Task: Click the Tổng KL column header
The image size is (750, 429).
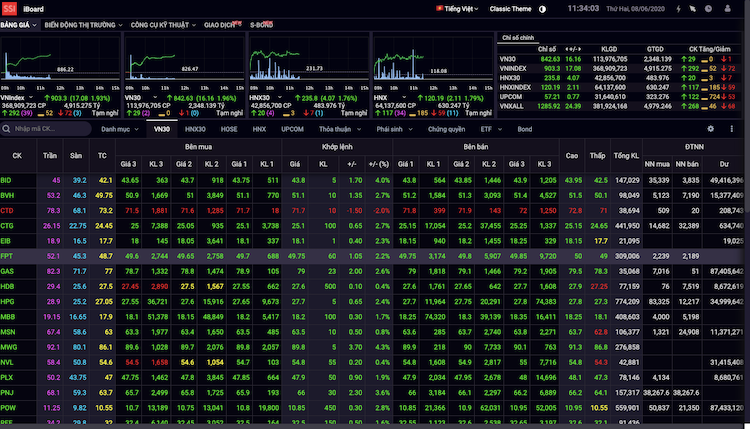Action: (626, 156)
